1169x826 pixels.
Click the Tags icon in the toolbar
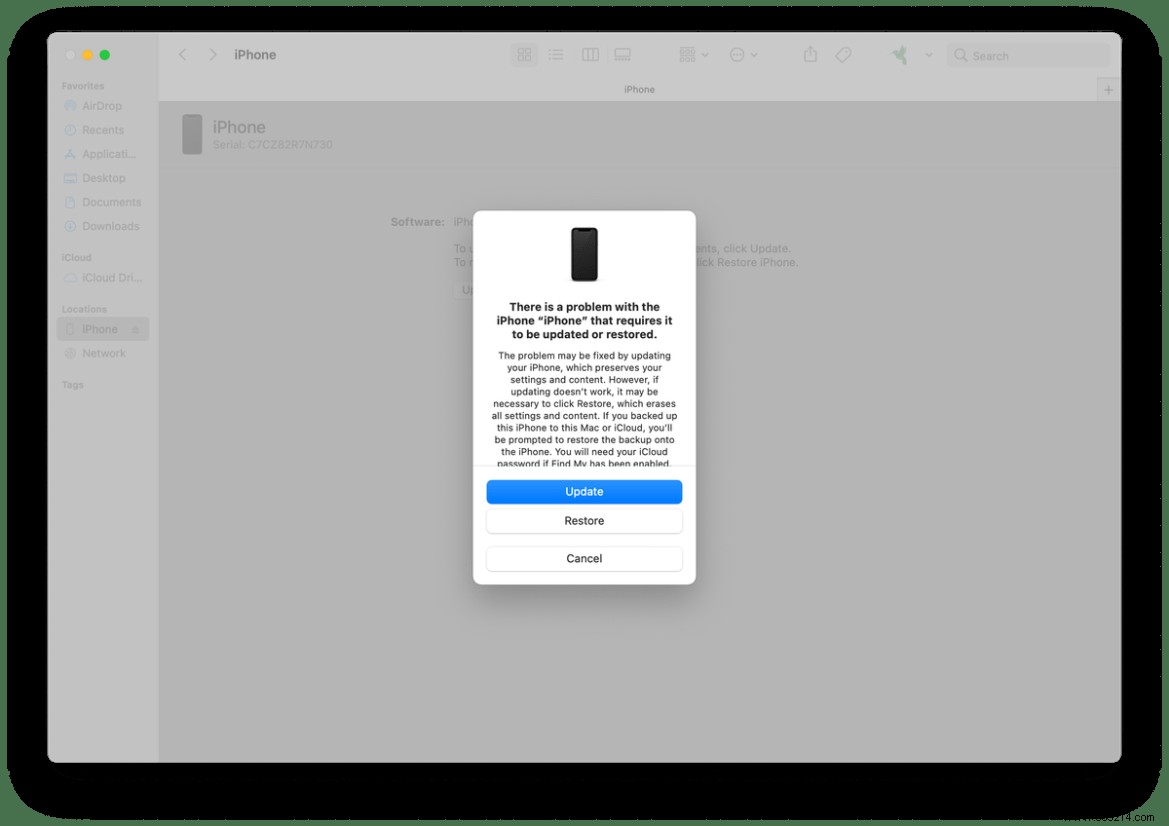click(843, 55)
